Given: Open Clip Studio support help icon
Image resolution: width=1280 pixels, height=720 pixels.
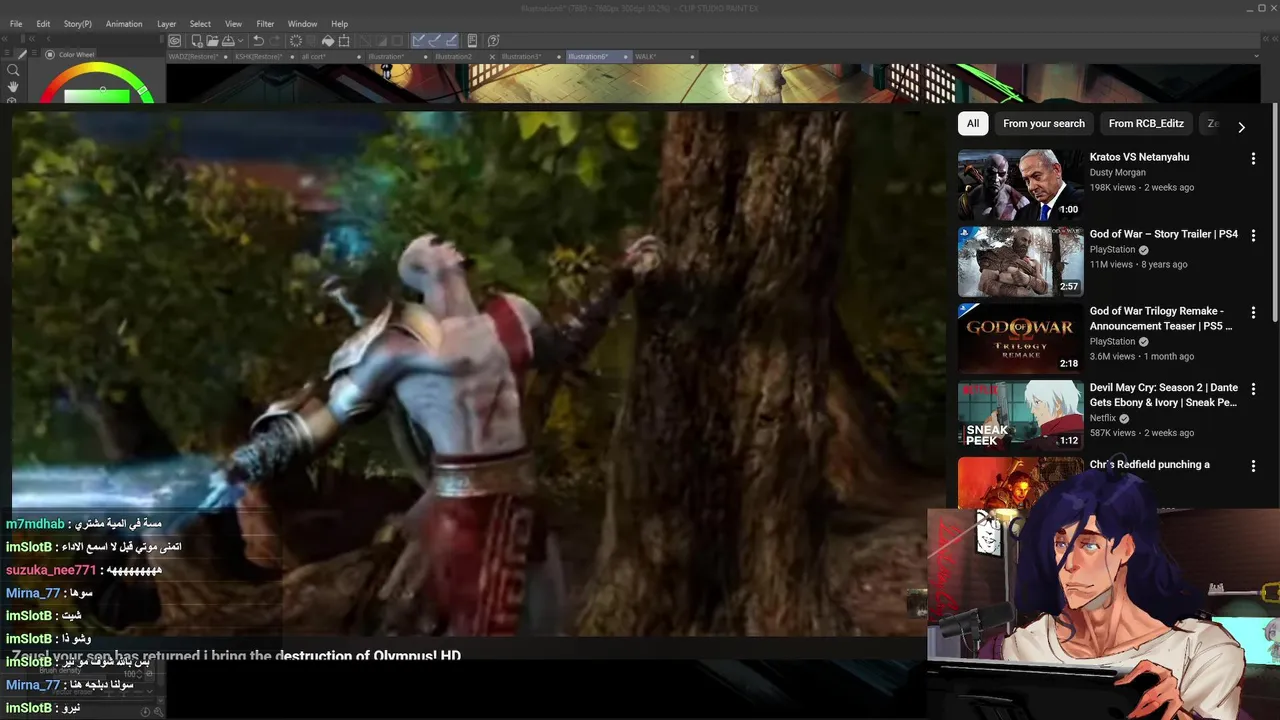Looking at the screenshot, I should [493, 41].
